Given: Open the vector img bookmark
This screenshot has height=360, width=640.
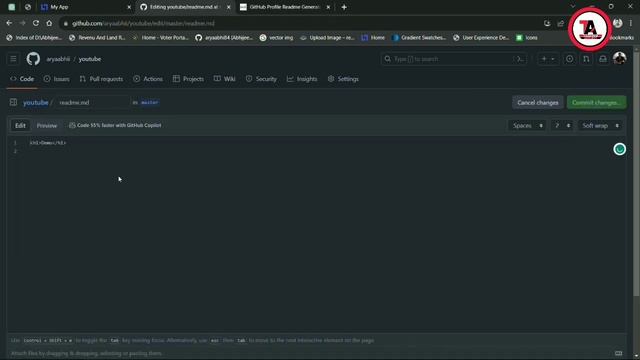Looking at the screenshot, I should point(276,38).
